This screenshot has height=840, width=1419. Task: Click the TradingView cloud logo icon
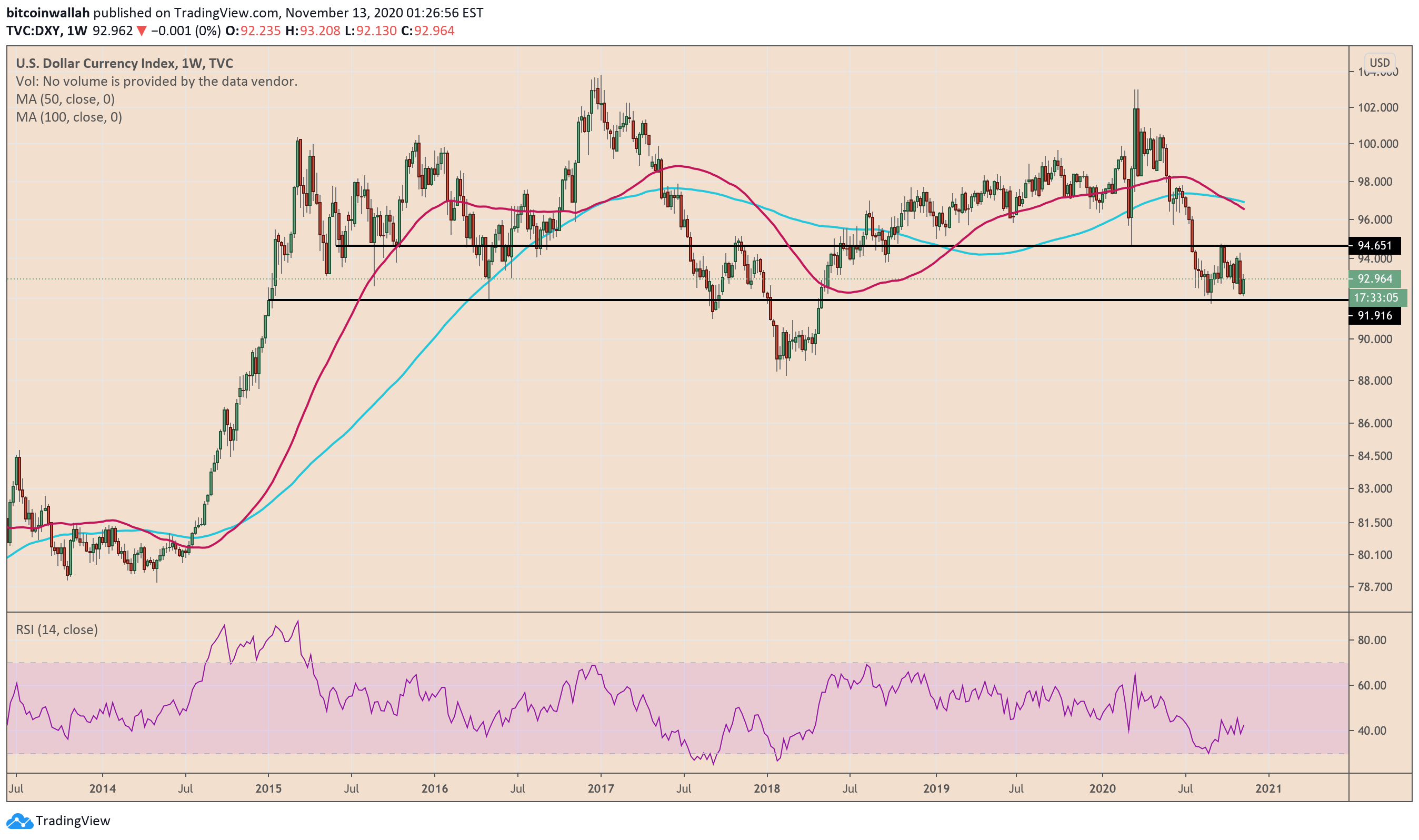coord(19,821)
